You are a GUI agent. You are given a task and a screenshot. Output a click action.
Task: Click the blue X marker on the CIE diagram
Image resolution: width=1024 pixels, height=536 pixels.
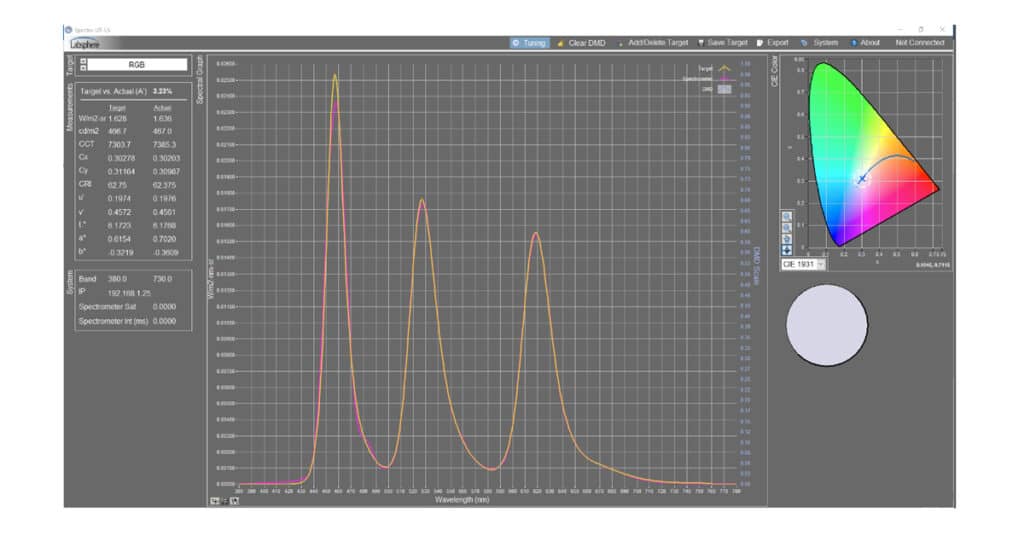862,178
